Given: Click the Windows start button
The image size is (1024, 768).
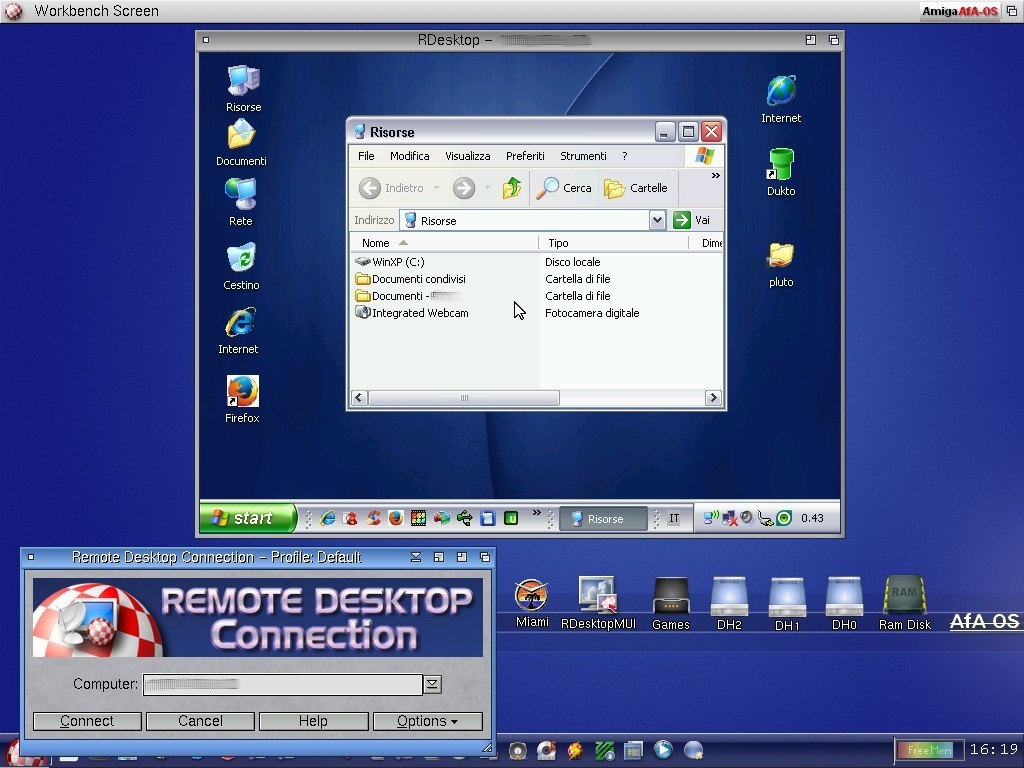Looking at the screenshot, I should 248,518.
